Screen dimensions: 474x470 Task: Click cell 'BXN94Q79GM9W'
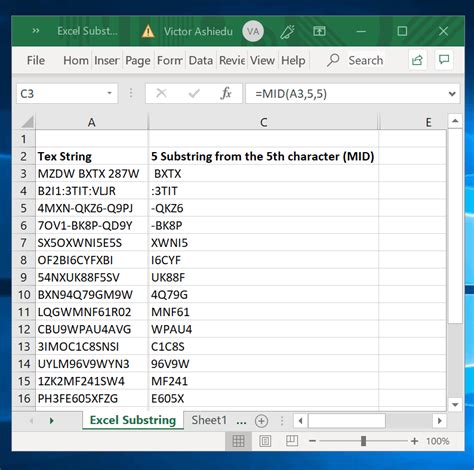[x=92, y=295]
